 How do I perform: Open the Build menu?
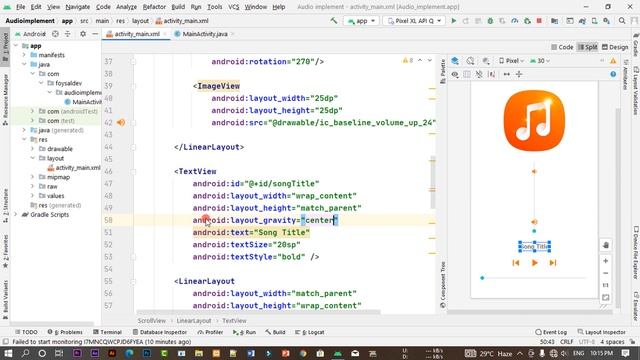[178, 7]
